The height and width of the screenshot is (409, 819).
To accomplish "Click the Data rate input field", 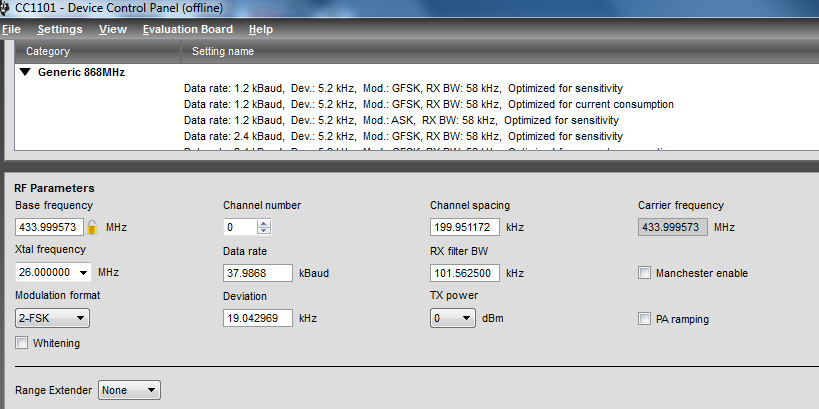I will pyautogui.click(x=258, y=273).
